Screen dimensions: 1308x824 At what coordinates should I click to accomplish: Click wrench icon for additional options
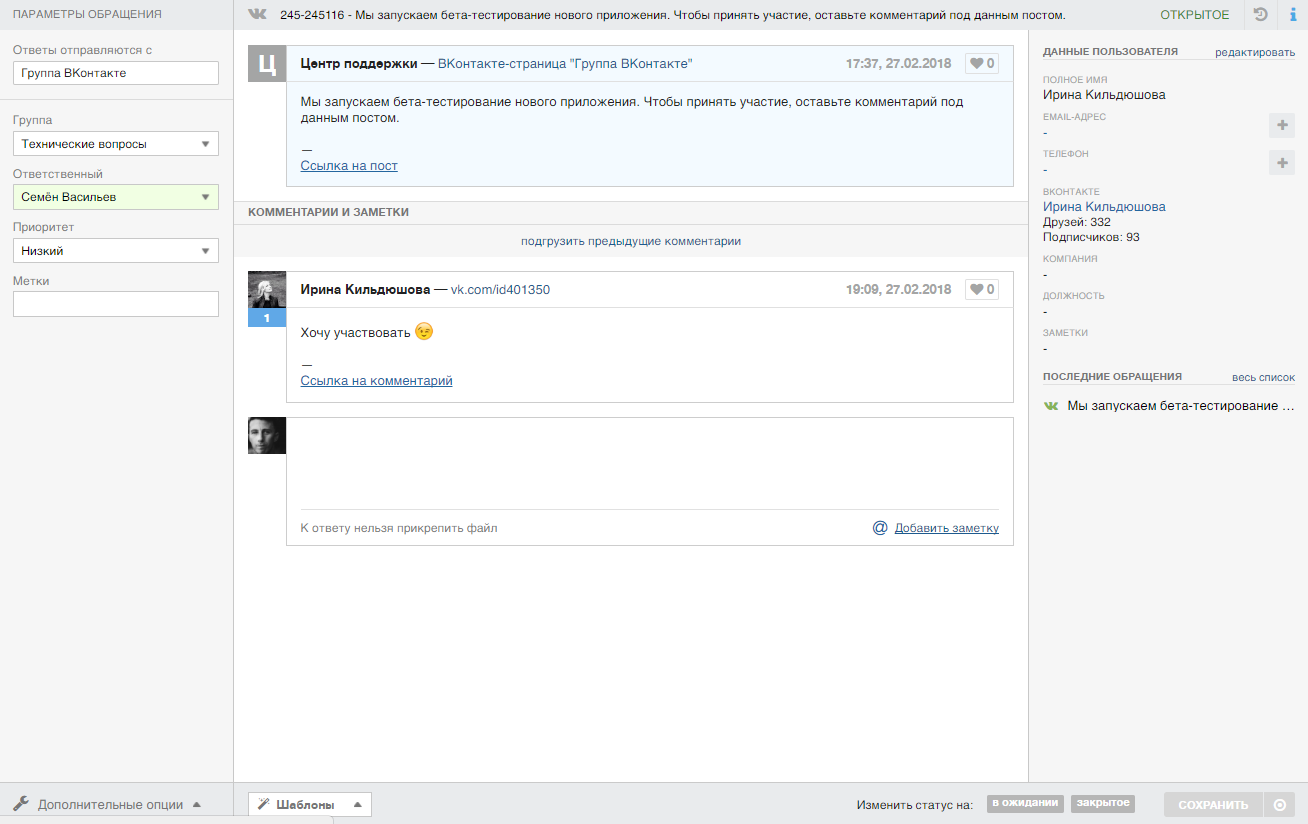point(21,803)
